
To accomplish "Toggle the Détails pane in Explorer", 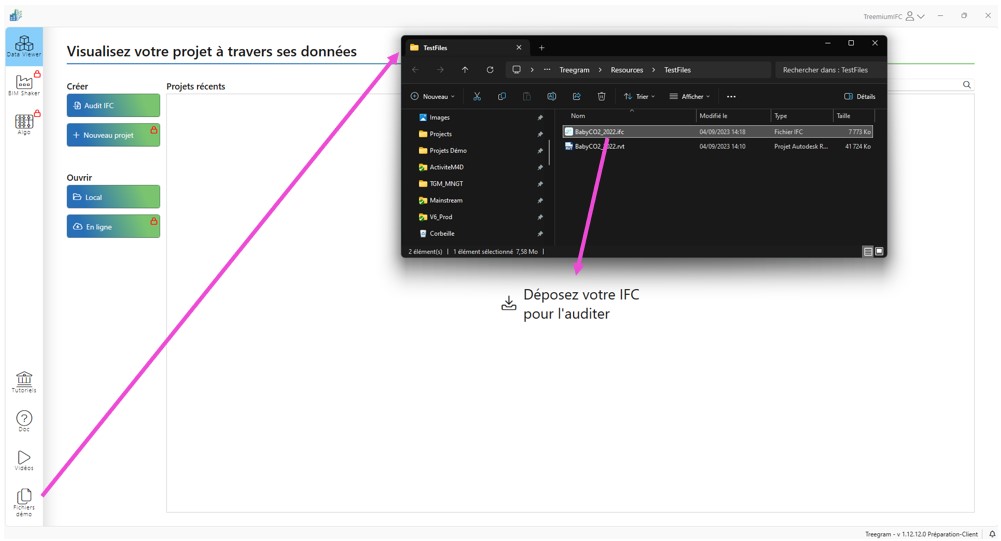I will click(x=860, y=97).
